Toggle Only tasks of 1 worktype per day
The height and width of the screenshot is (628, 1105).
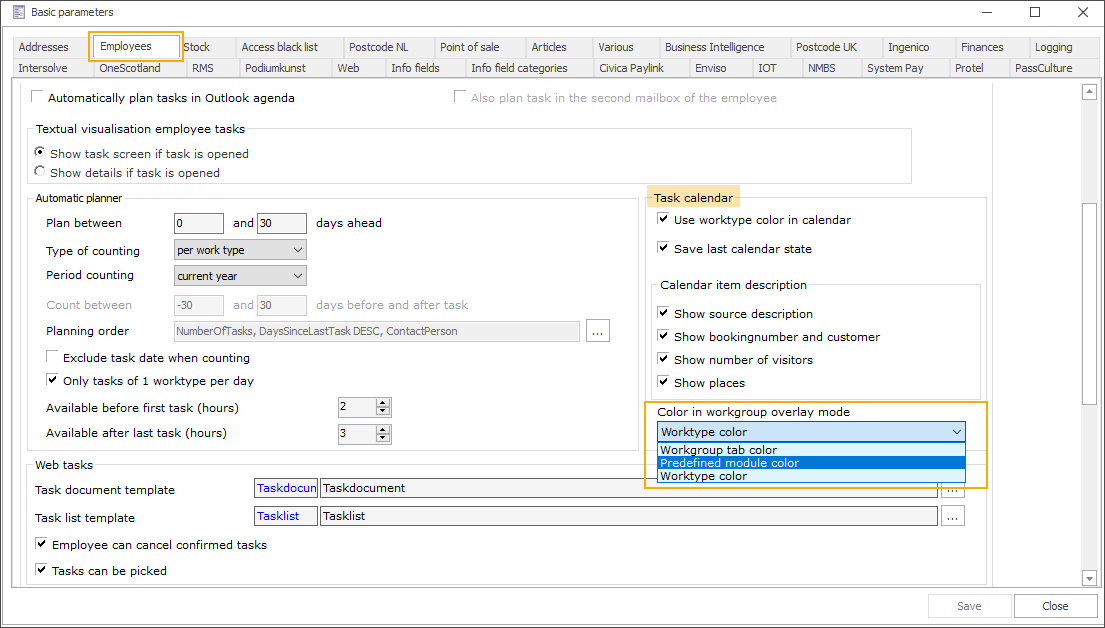(52, 380)
